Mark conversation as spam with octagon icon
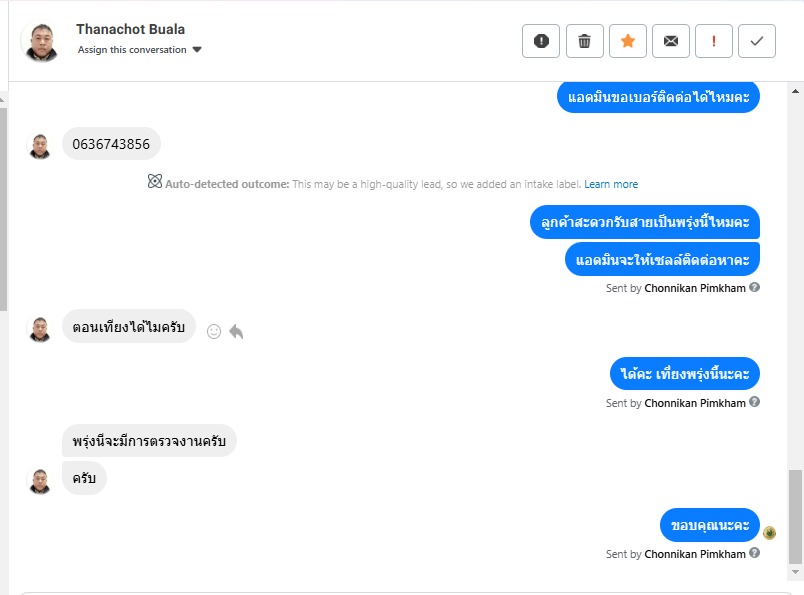This screenshot has height=595, width=804. point(541,41)
